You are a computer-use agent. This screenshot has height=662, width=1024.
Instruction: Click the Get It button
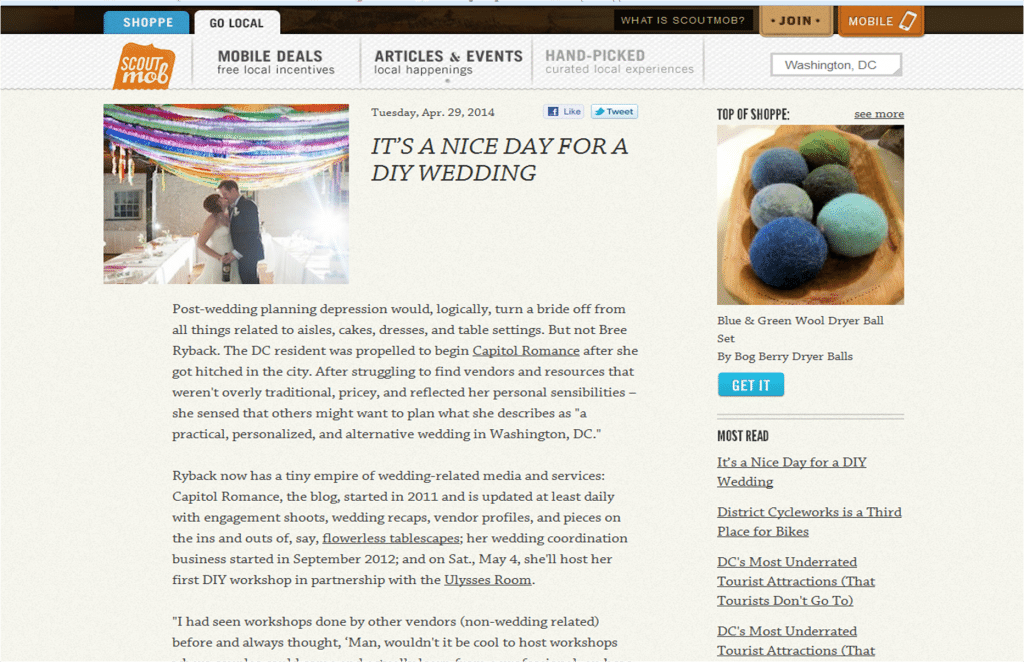750,385
